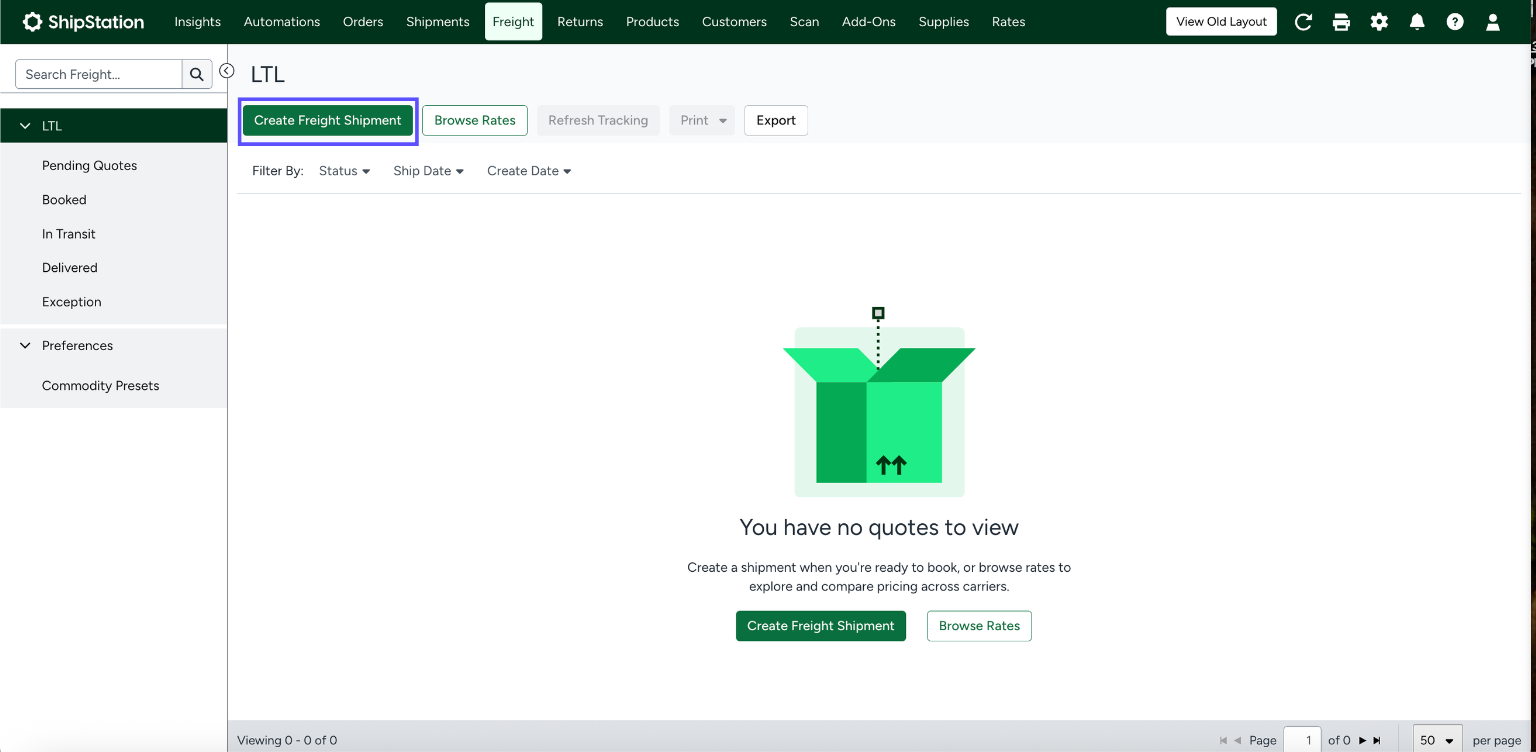The width and height of the screenshot is (1536, 752).
Task: Select In Transit in sidebar
Action: point(69,234)
